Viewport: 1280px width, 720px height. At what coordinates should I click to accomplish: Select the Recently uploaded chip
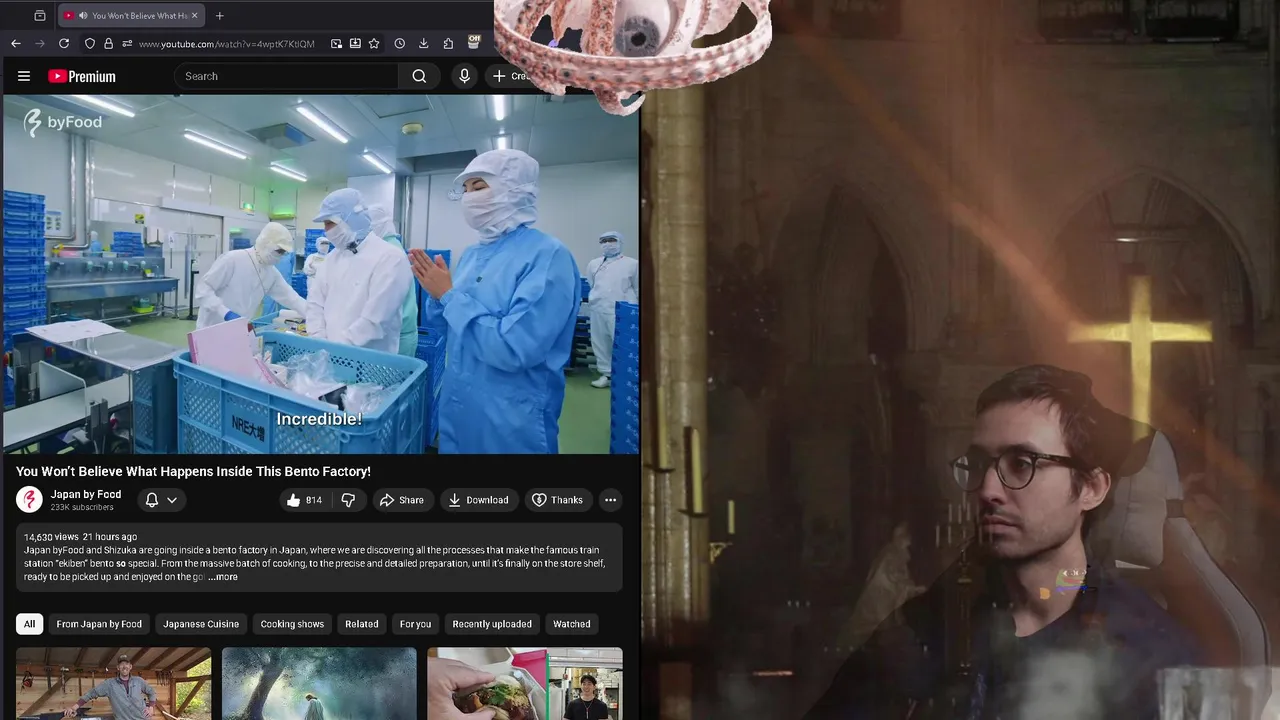click(x=492, y=624)
